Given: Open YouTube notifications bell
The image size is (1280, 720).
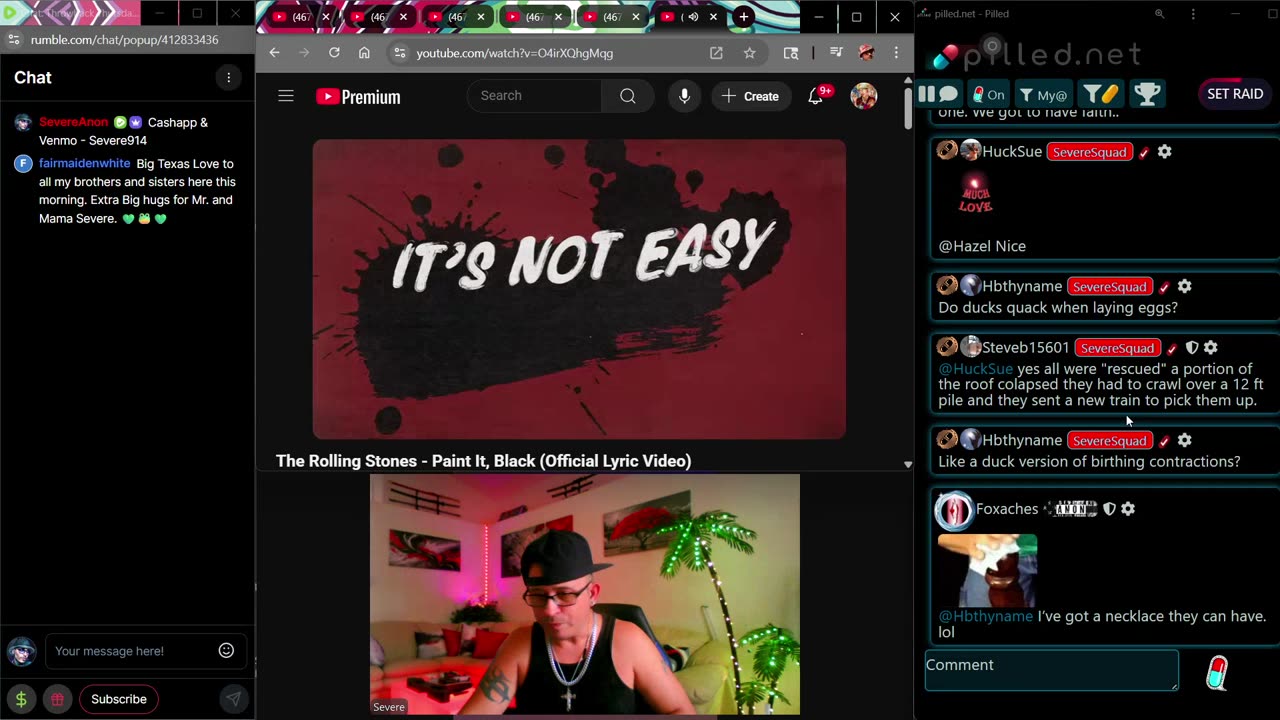Looking at the screenshot, I should click(x=816, y=96).
